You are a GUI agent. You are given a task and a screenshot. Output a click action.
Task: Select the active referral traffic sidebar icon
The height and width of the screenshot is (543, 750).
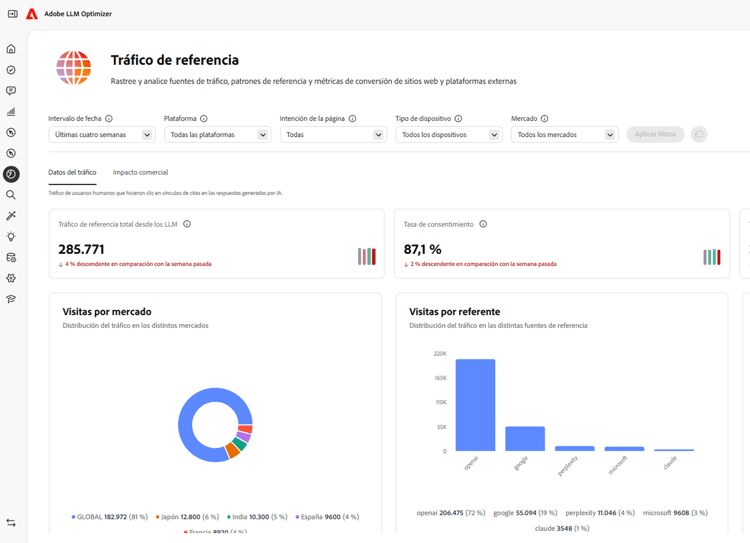tap(11, 174)
